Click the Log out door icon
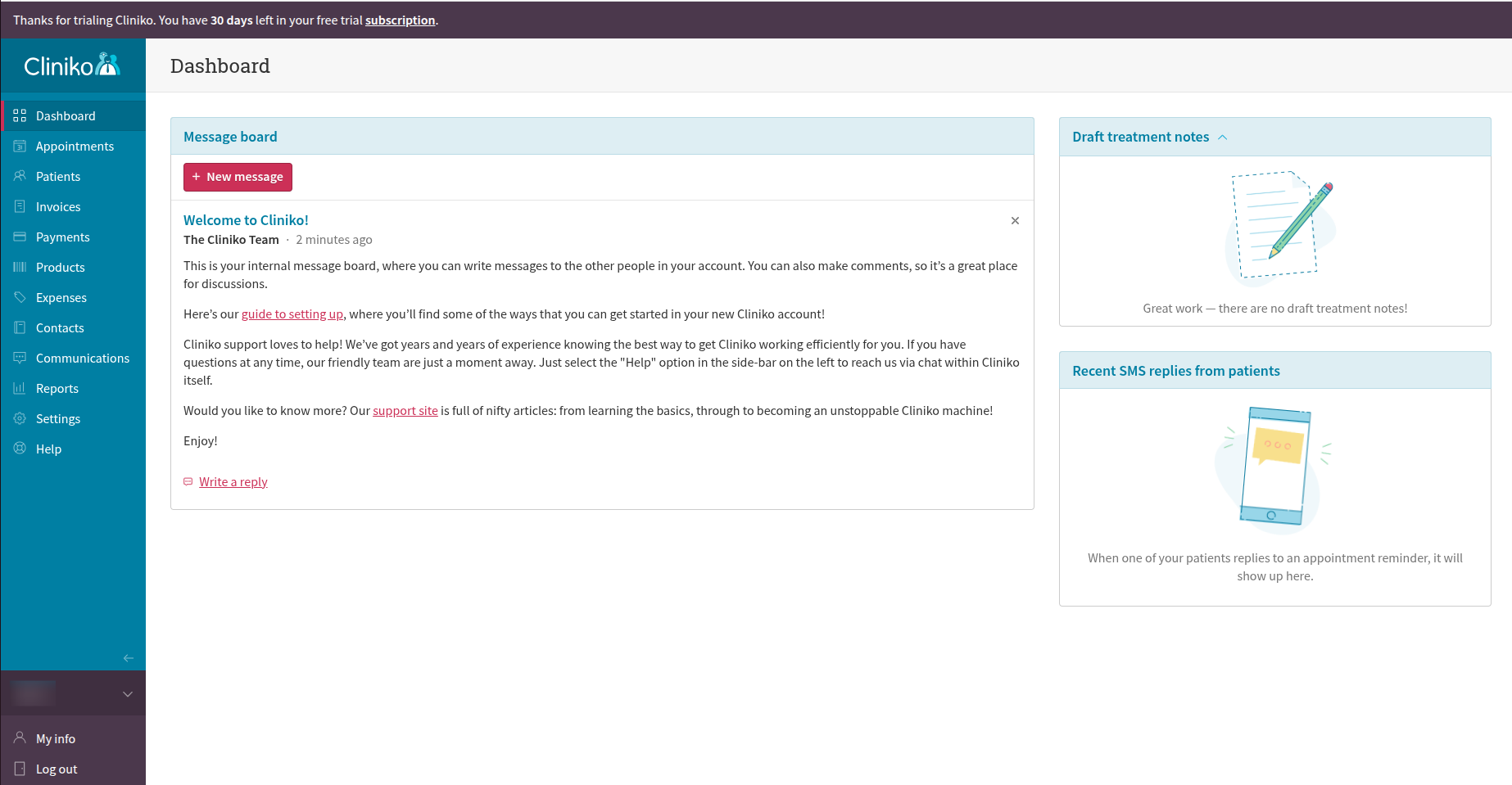The image size is (1512, 785). coord(20,769)
